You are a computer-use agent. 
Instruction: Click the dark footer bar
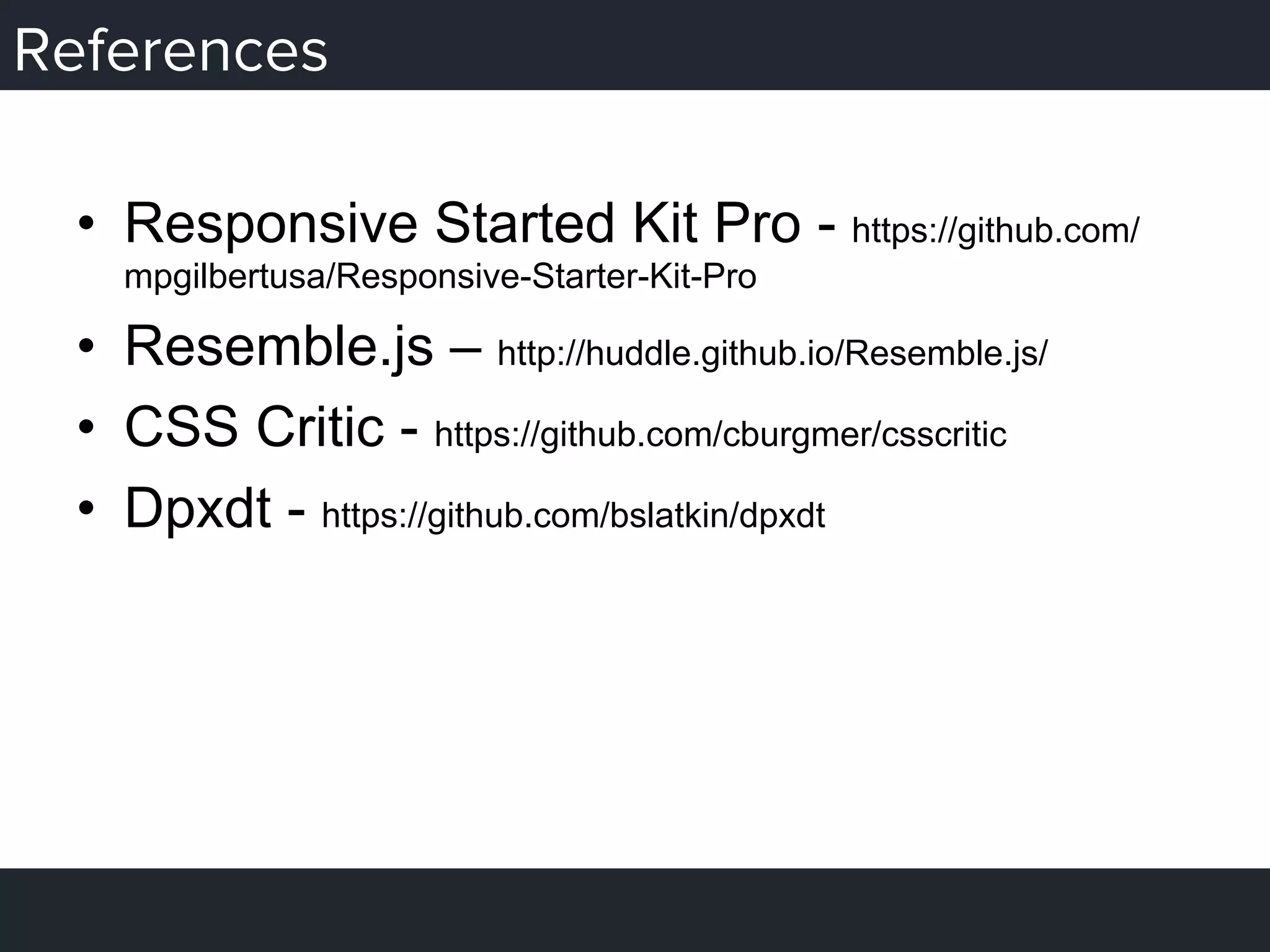click(635, 909)
